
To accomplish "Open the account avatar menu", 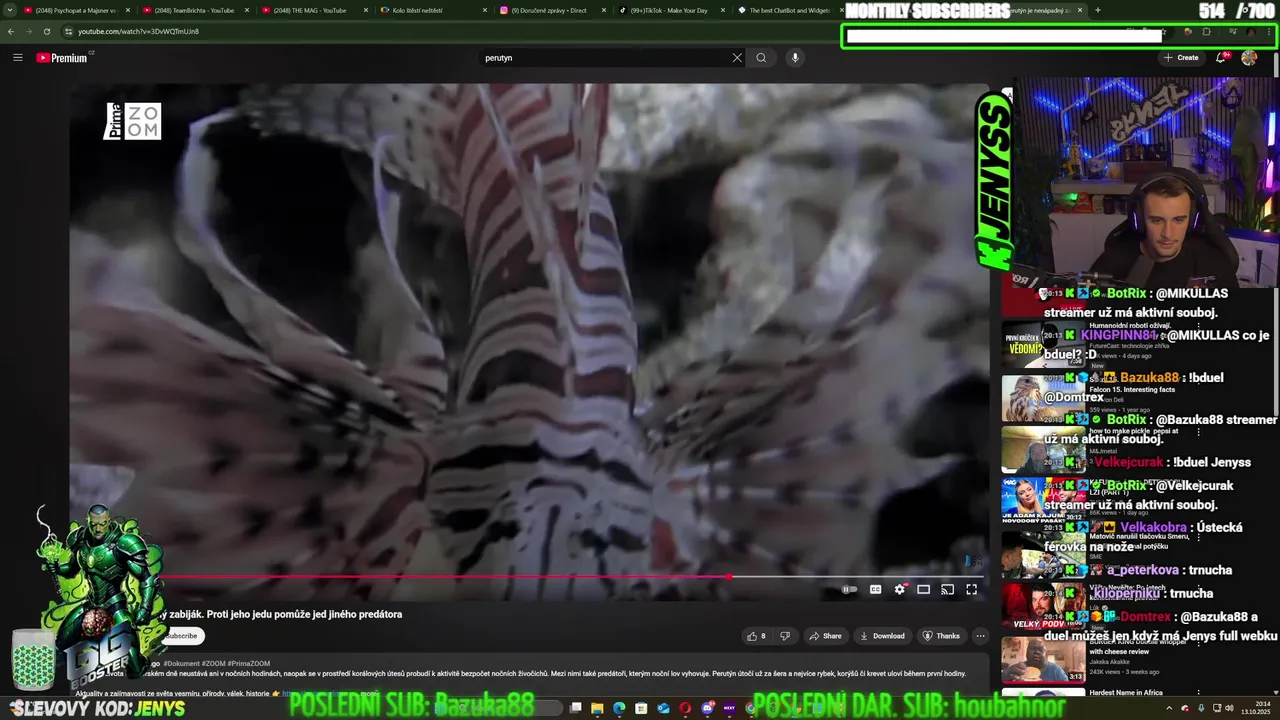I will (x=1249, y=58).
